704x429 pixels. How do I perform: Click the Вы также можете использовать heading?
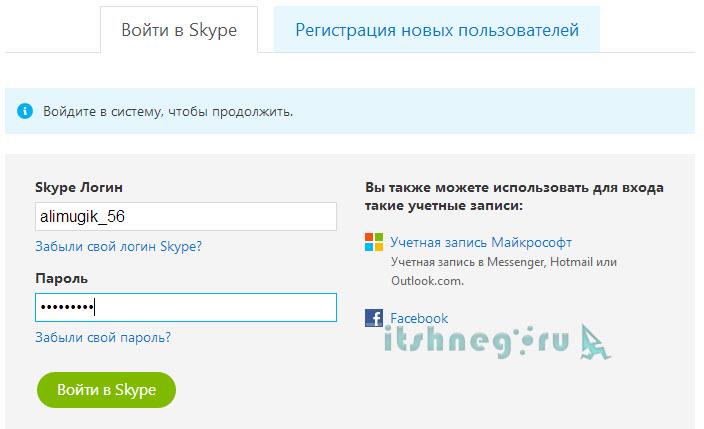point(514,196)
